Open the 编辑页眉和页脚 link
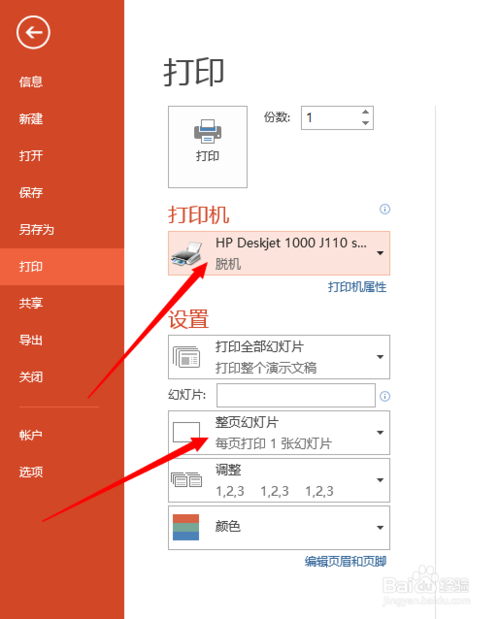 pos(345,561)
